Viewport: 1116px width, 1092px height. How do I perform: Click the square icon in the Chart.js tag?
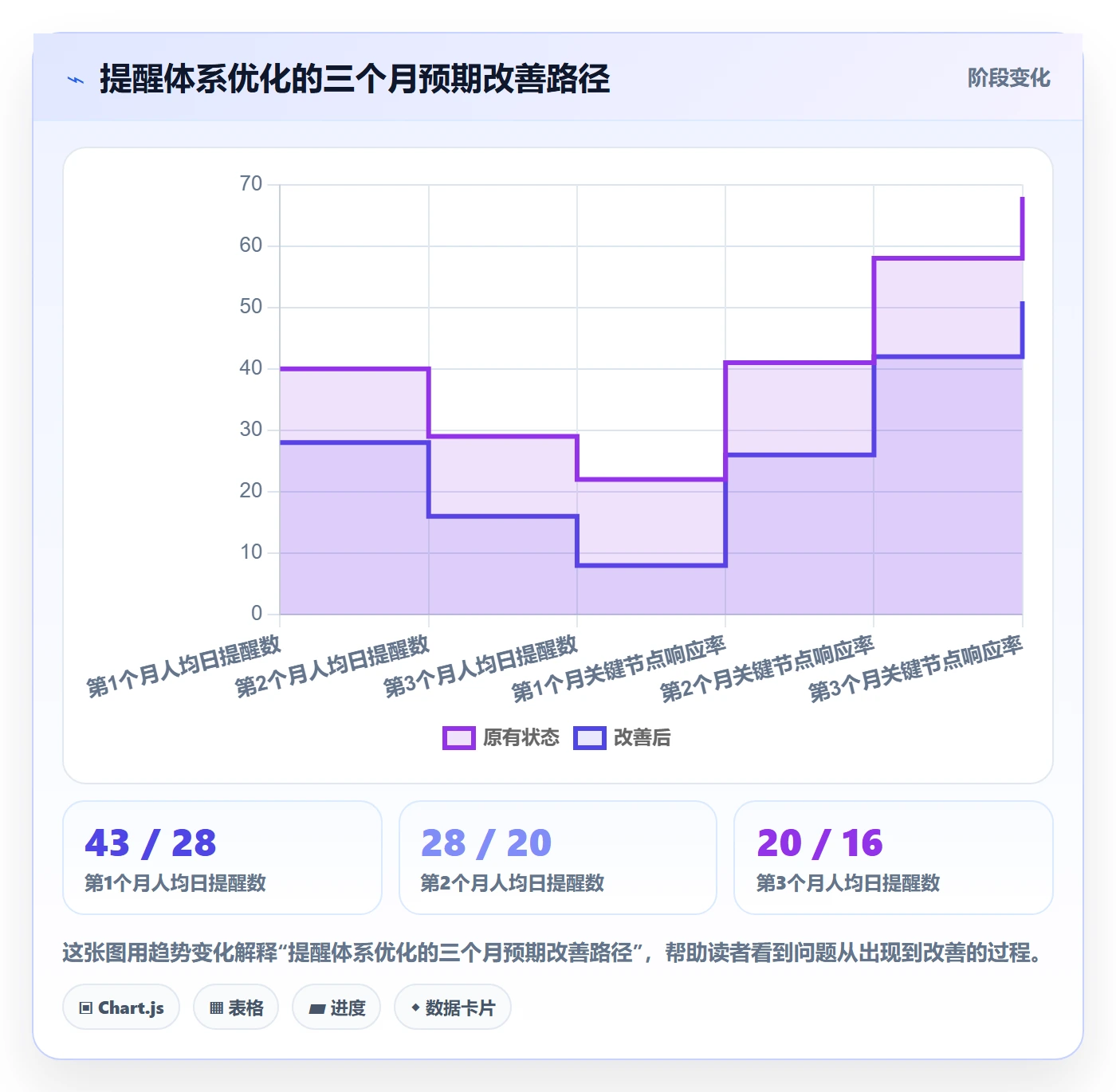86,1008
